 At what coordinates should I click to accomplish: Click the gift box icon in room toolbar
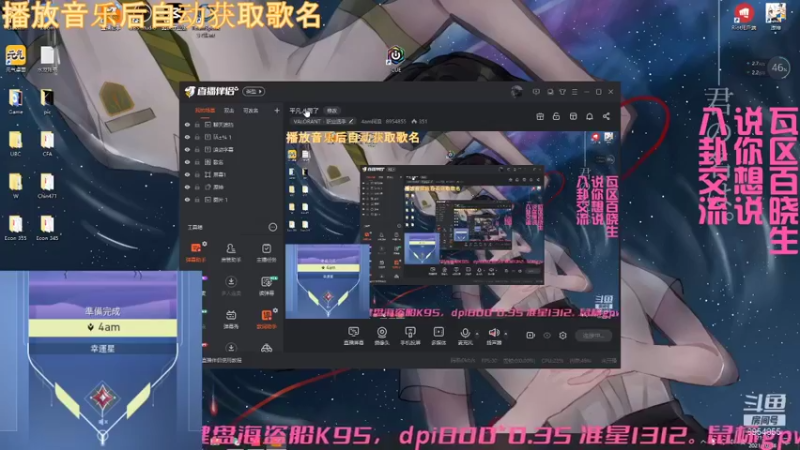tap(540, 116)
